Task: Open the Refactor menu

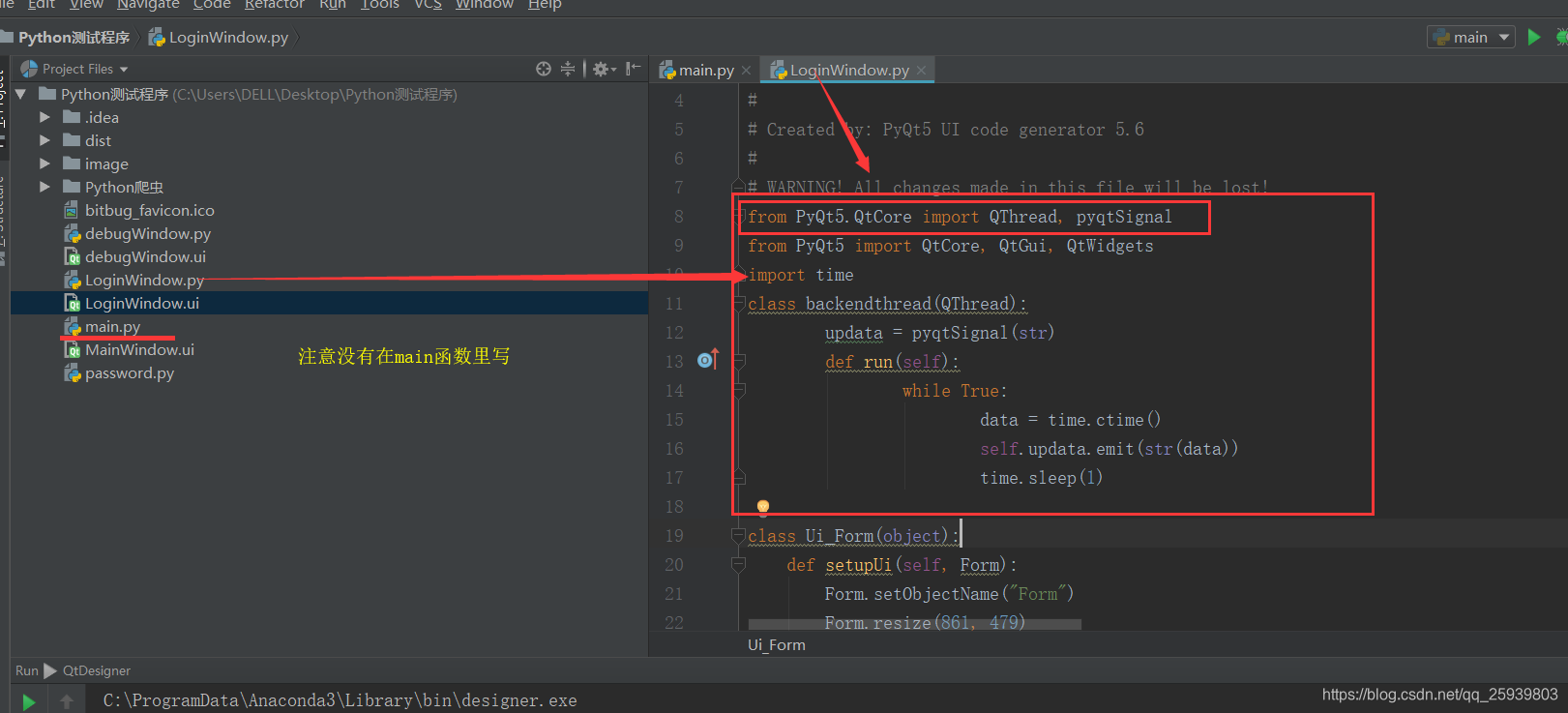Action: coord(275,4)
